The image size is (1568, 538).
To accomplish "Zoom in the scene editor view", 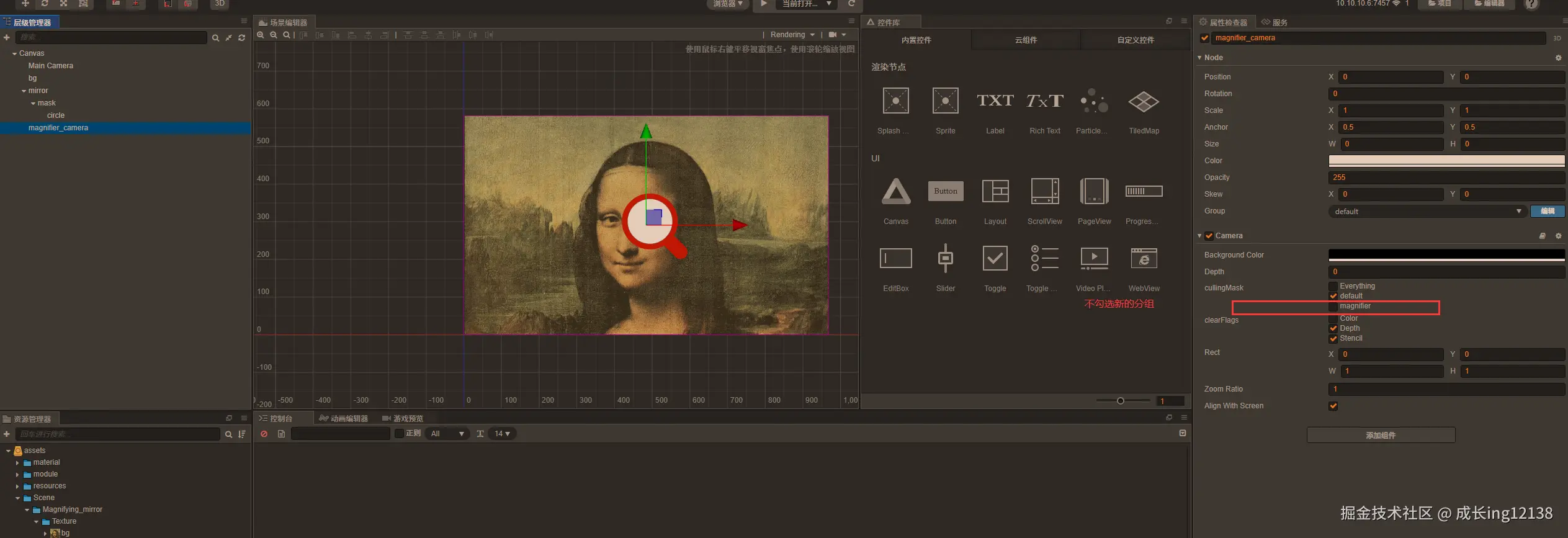I will point(261,35).
